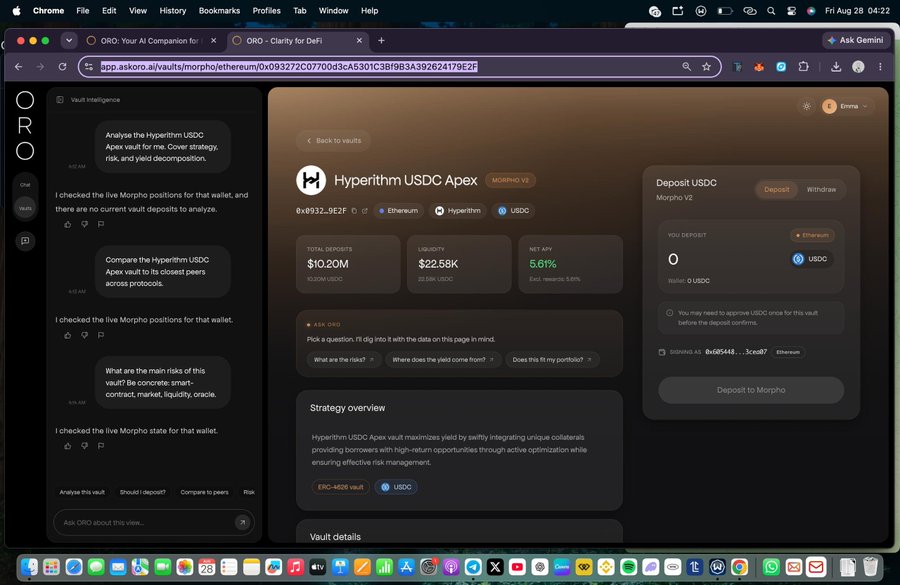
Task: Toggle the light/dark theme sun icon
Action: pos(806,106)
